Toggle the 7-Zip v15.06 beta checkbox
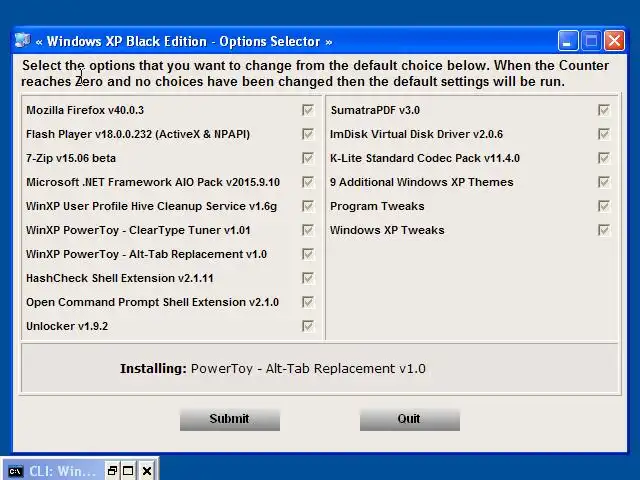 pos(308,158)
